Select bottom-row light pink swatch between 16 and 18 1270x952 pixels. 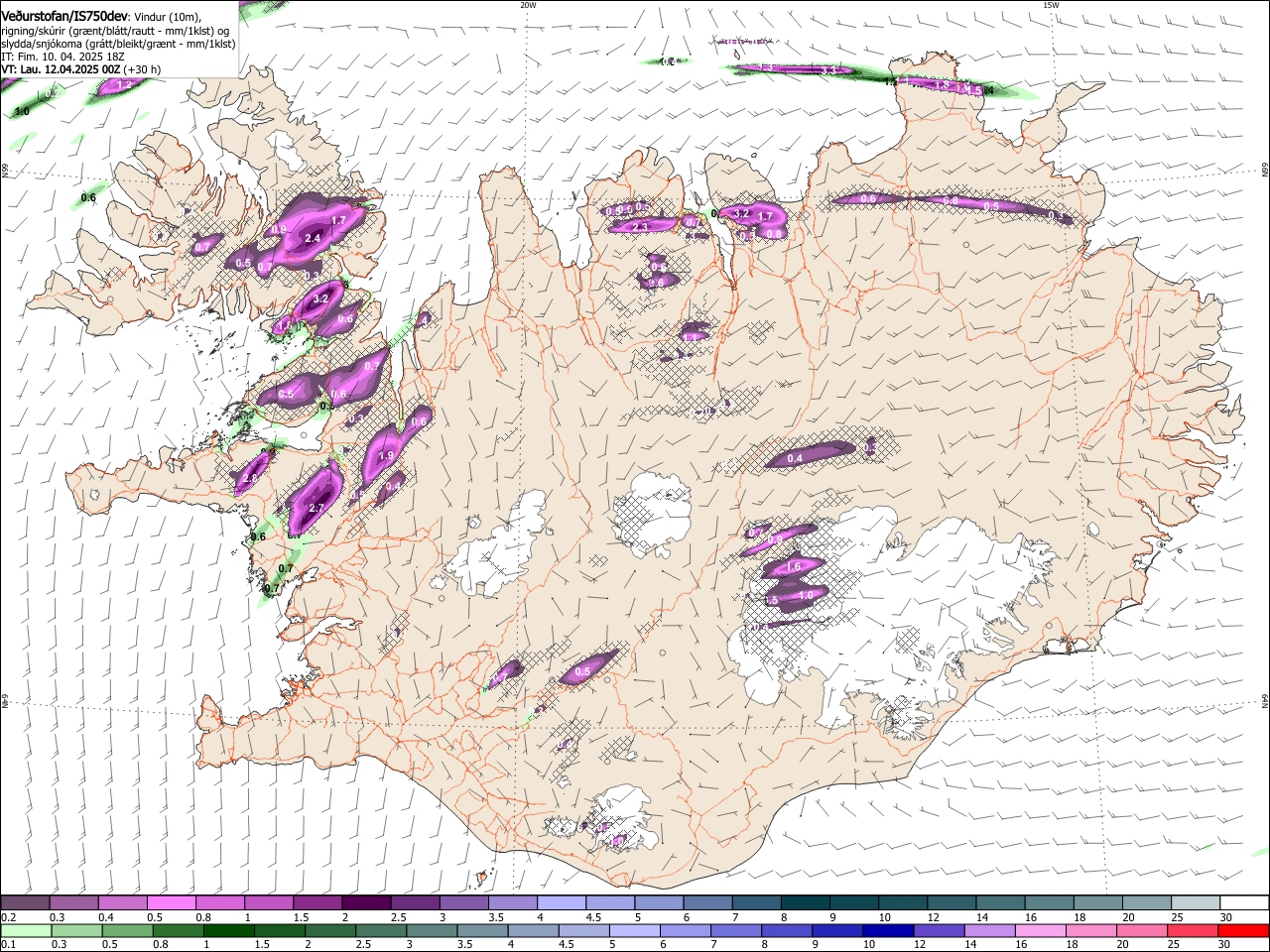(x=1039, y=930)
